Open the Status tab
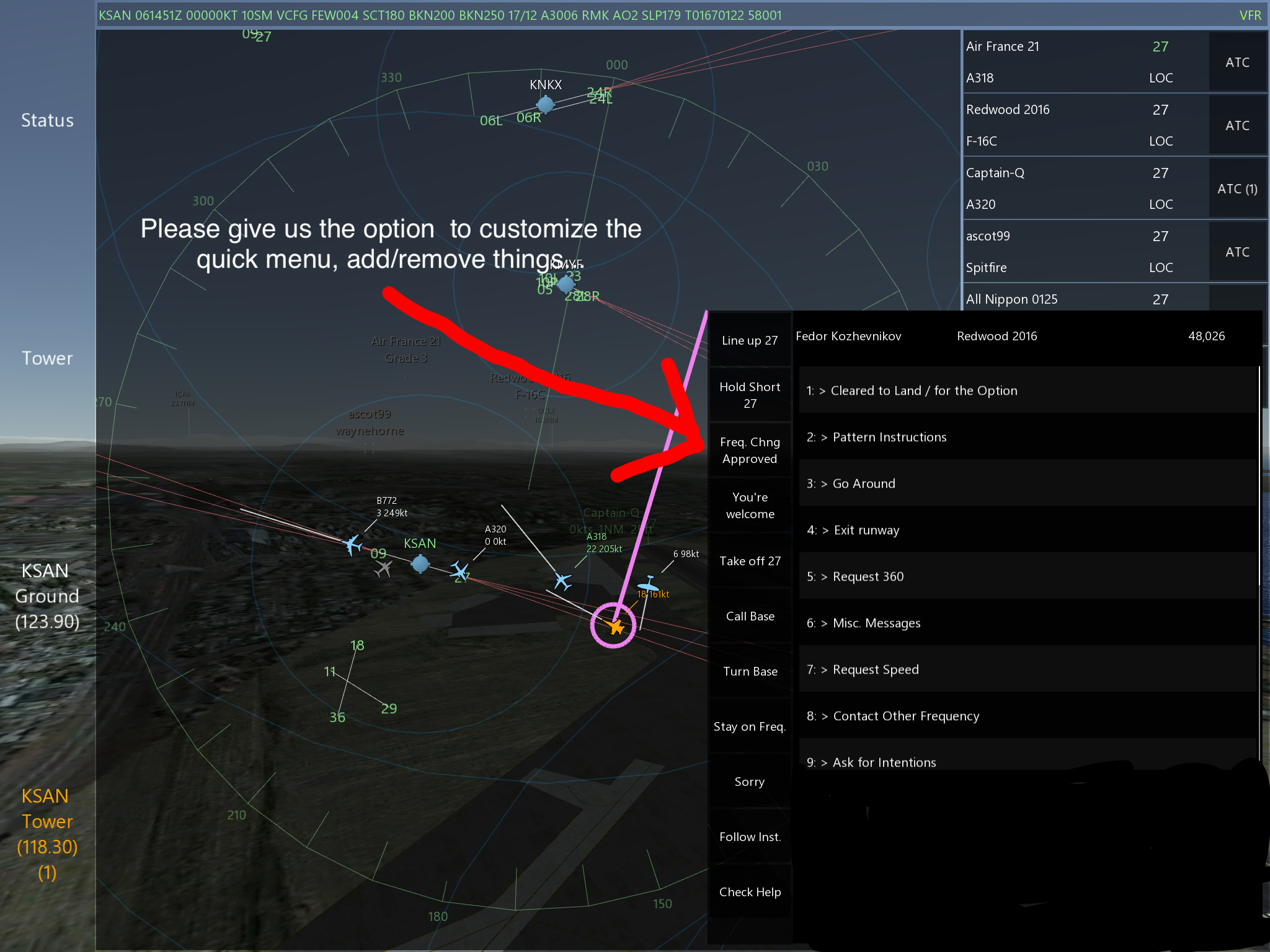The width and height of the screenshot is (1270, 952). pyautogui.click(x=47, y=120)
